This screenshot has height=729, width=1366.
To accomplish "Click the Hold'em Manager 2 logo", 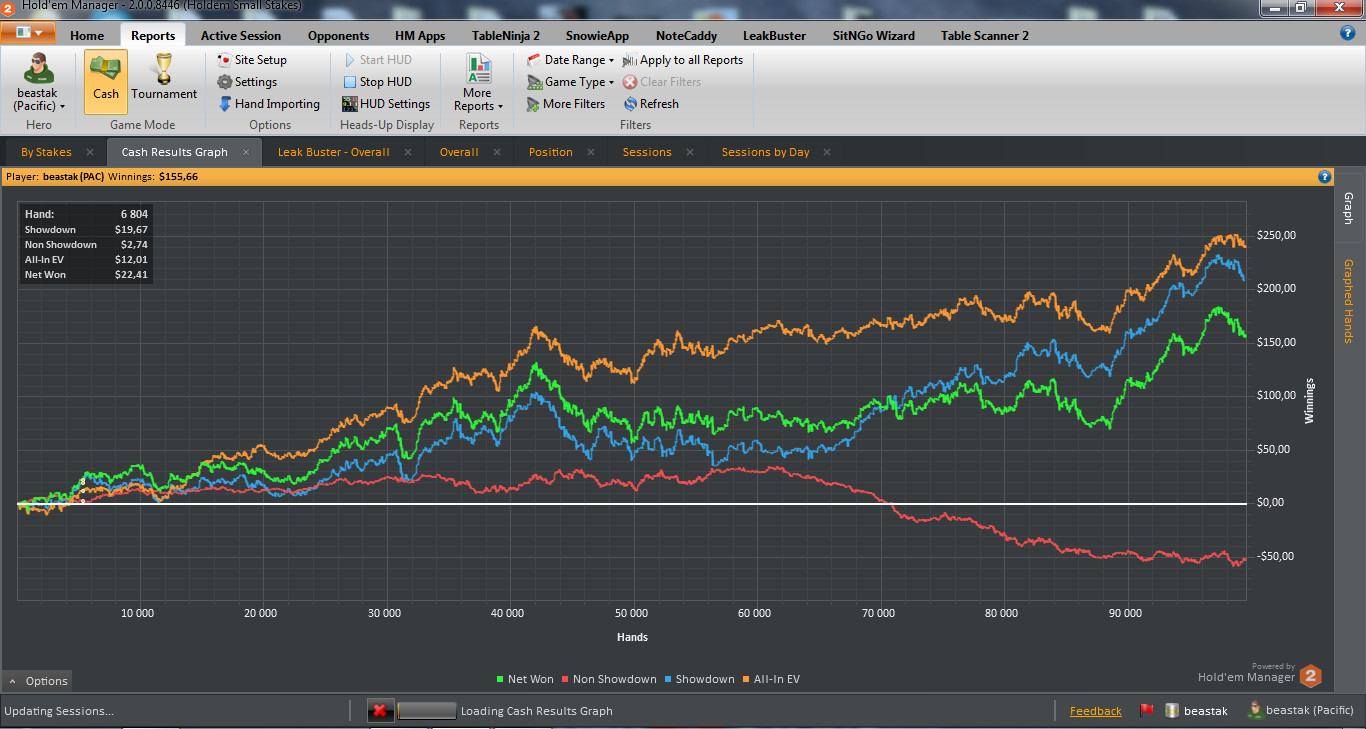I will coord(1311,676).
